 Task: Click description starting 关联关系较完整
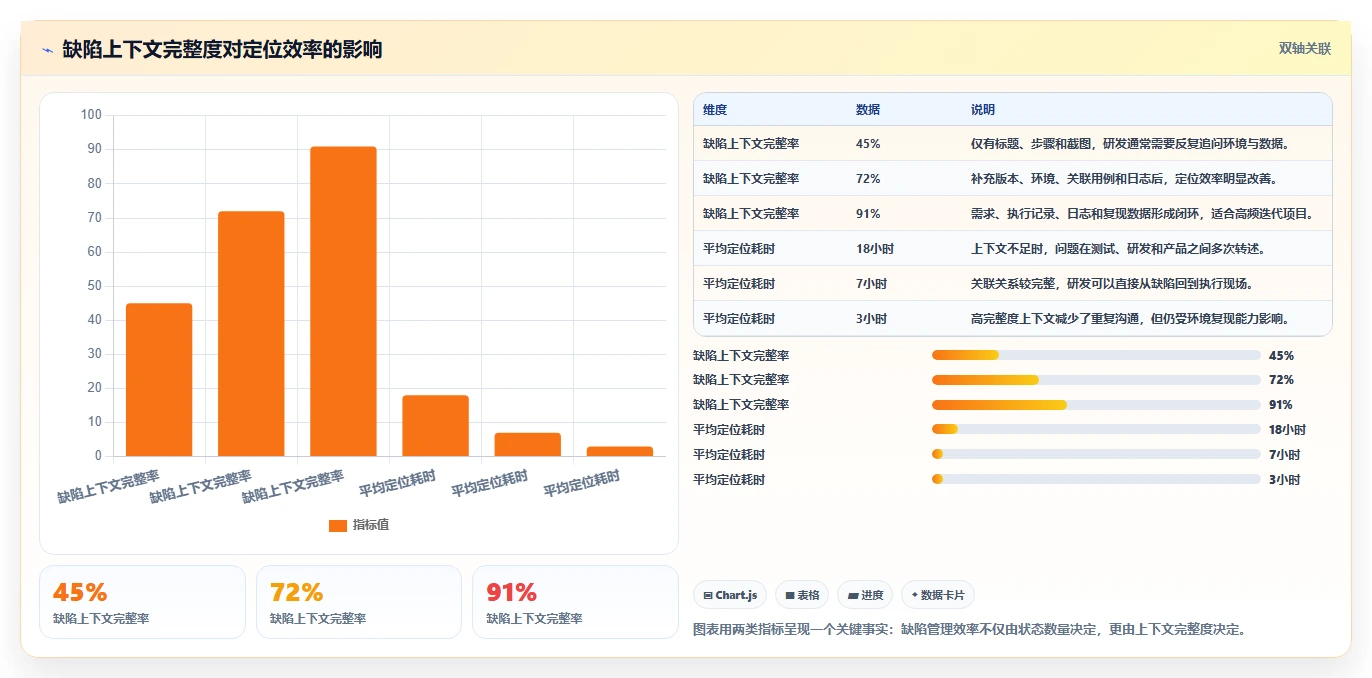(1113, 284)
